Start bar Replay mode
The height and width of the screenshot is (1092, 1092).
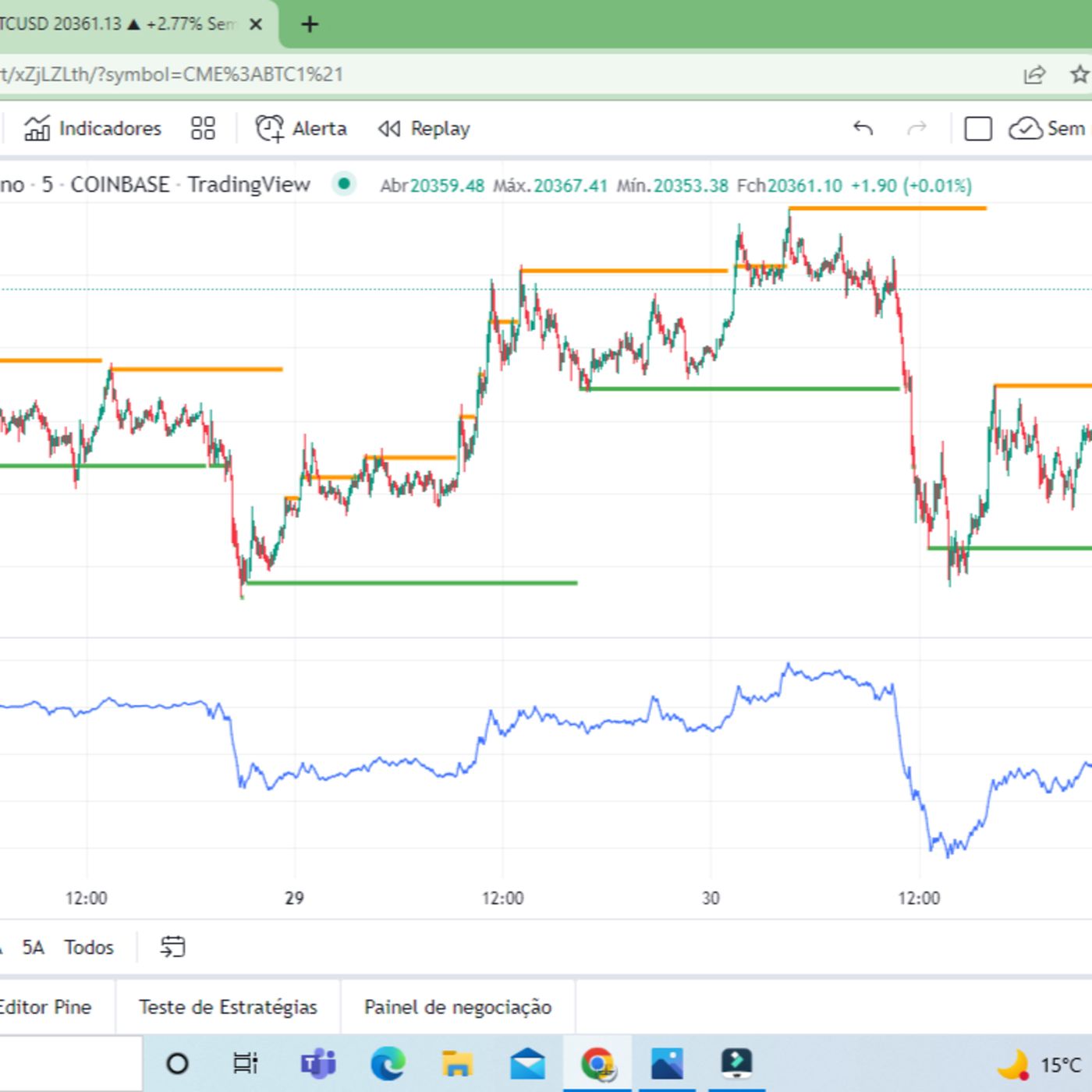click(x=424, y=129)
